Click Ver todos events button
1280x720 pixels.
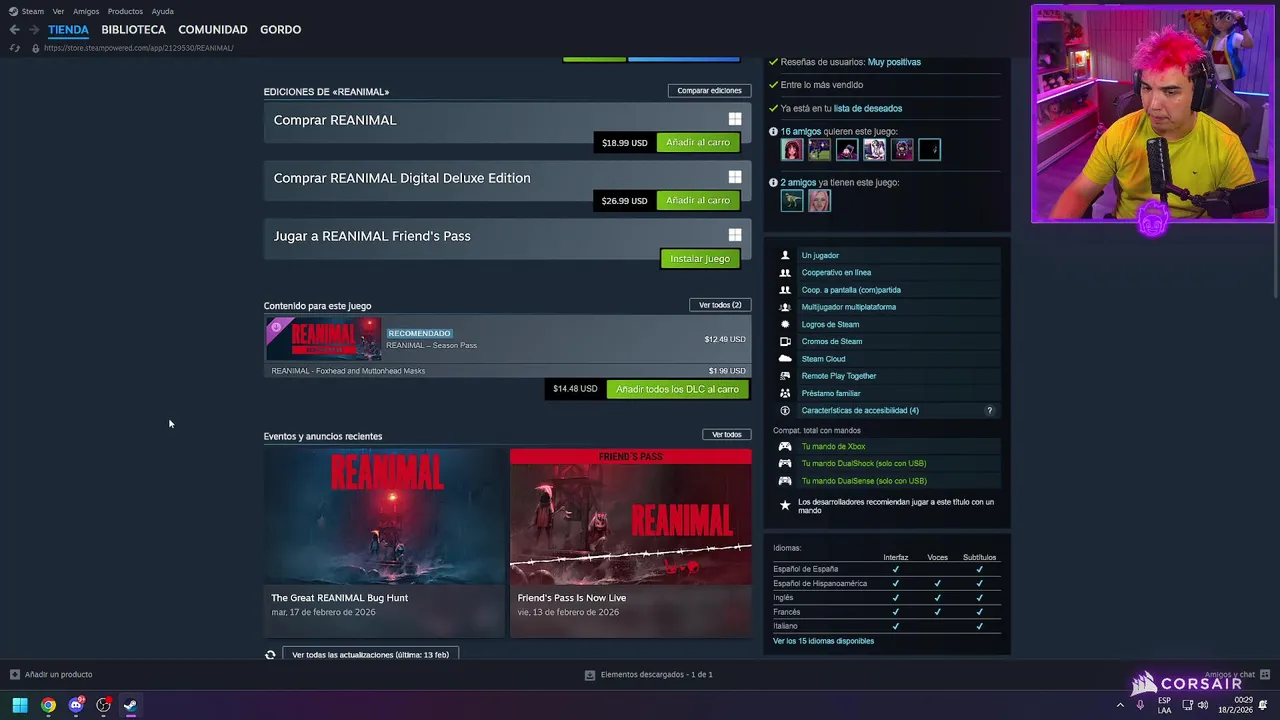point(726,435)
